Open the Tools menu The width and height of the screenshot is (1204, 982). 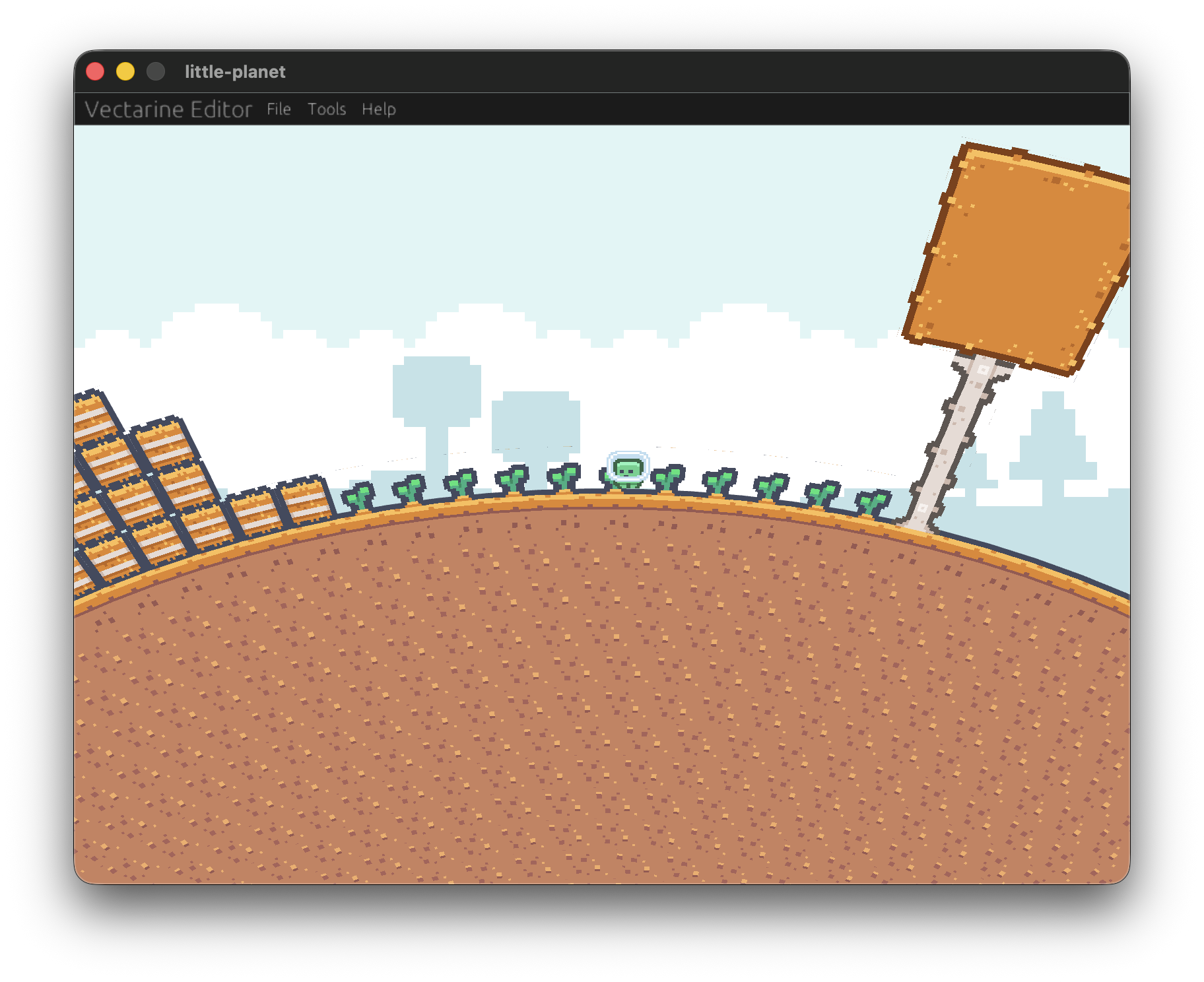pyautogui.click(x=327, y=109)
